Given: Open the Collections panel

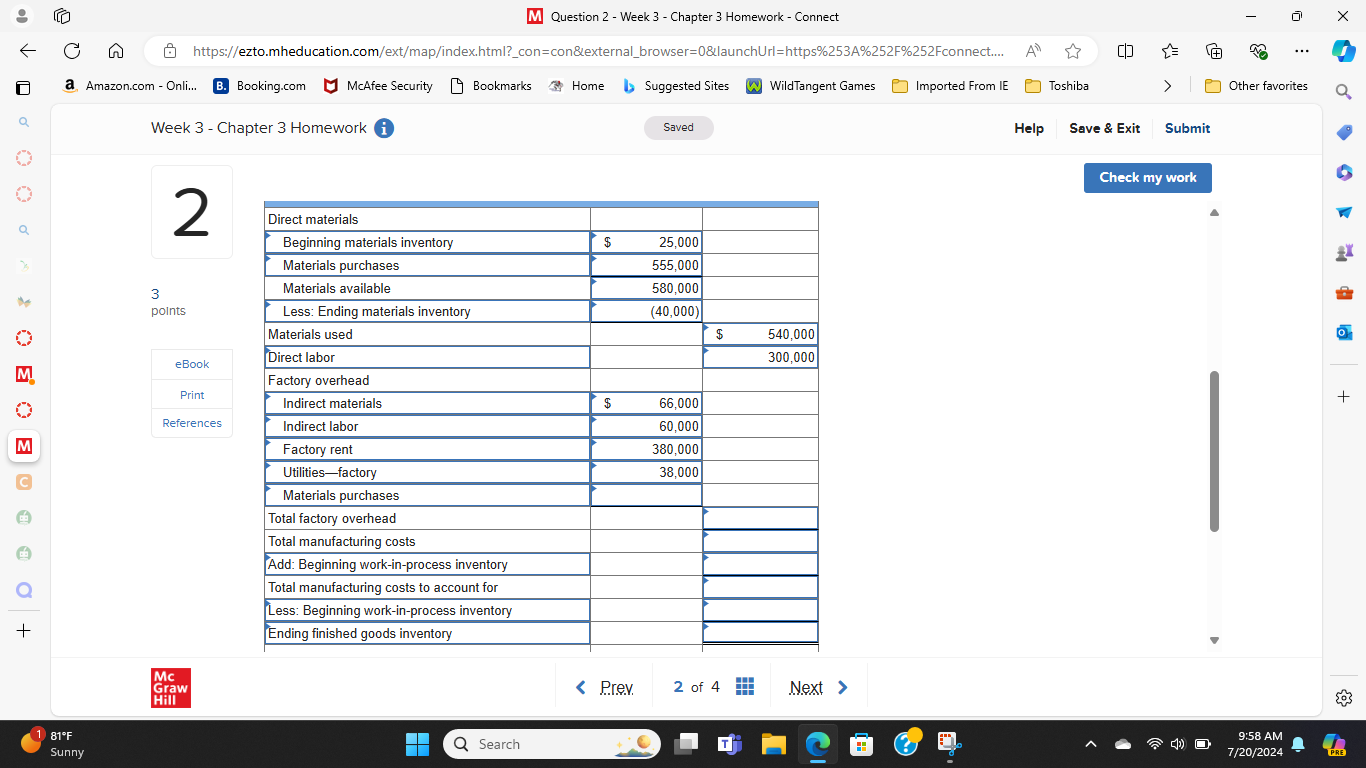Looking at the screenshot, I should pyautogui.click(x=1215, y=51).
